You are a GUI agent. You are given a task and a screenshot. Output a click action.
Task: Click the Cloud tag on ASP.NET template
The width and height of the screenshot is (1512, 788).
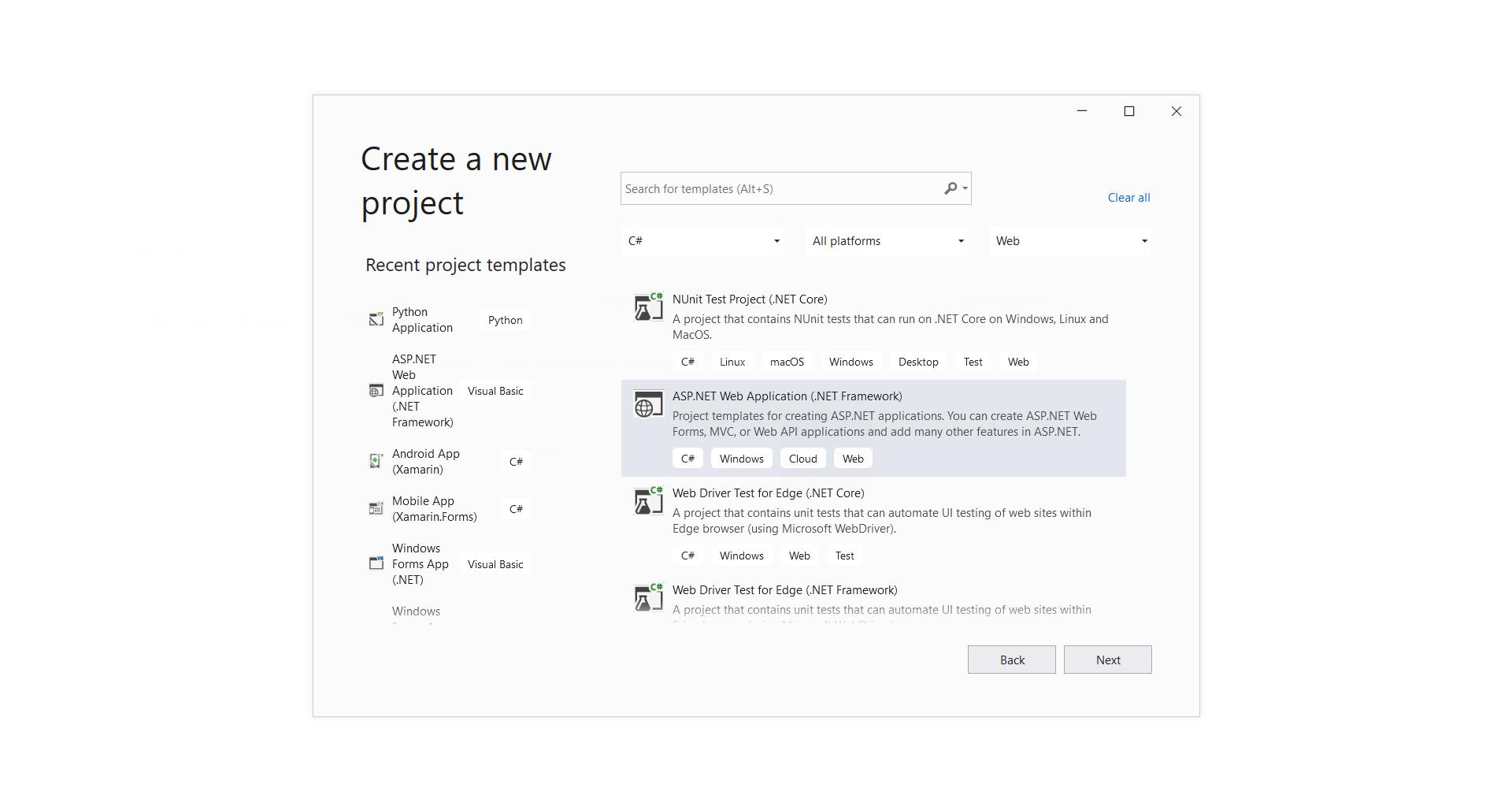point(802,459)
